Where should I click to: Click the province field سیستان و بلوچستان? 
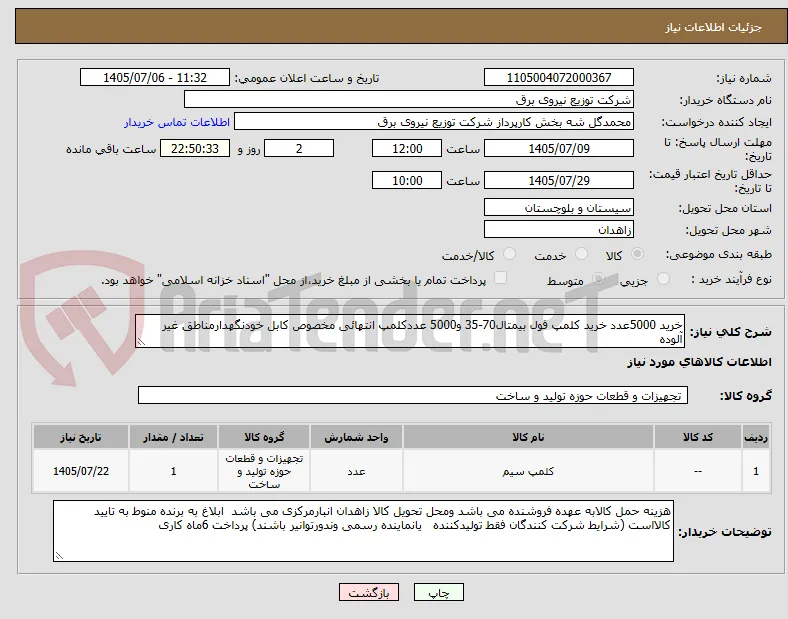click(558, 208)
